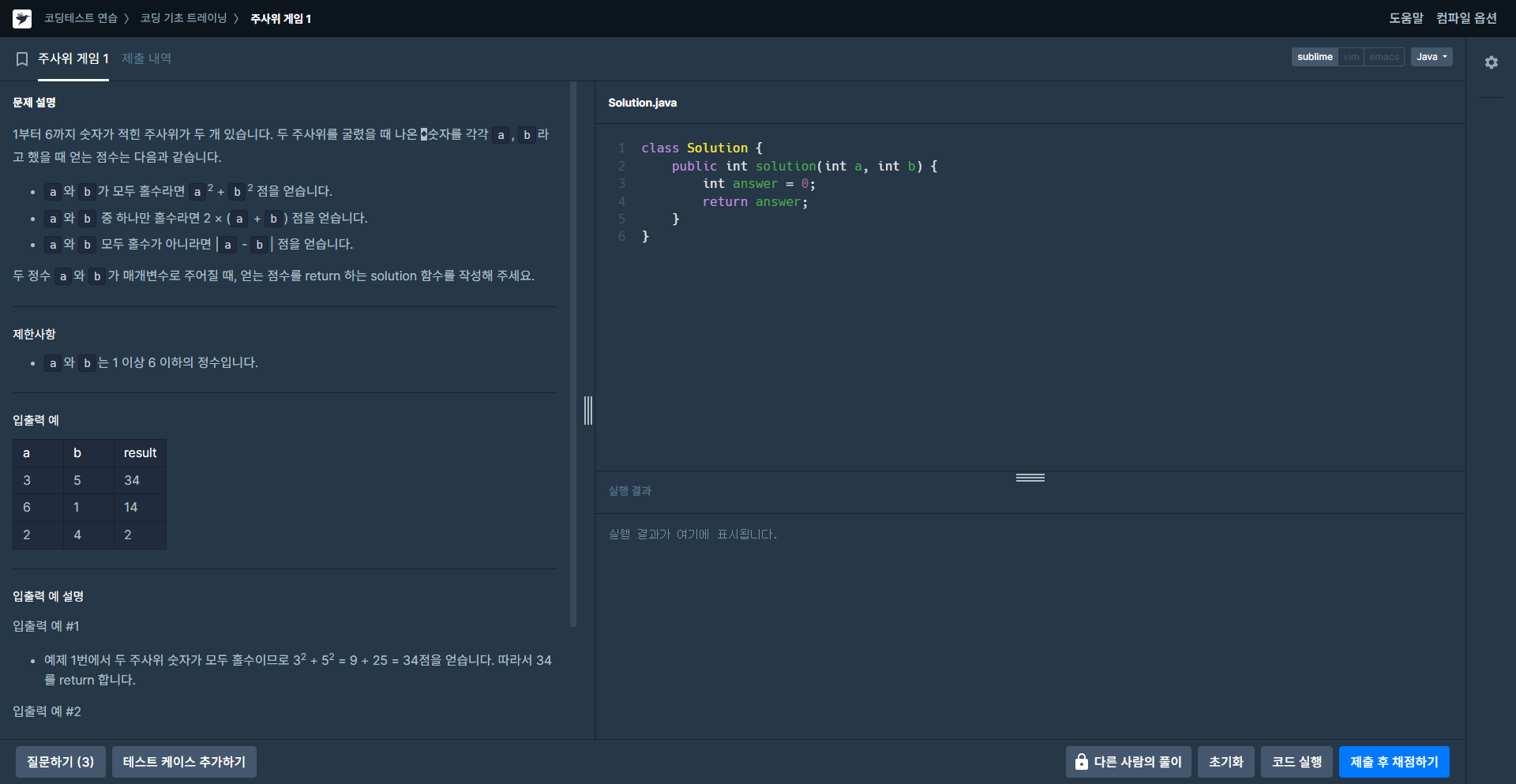Open the 도움말 help menu
This screenshot has width=1516, height=784.
coord(1406,18)
